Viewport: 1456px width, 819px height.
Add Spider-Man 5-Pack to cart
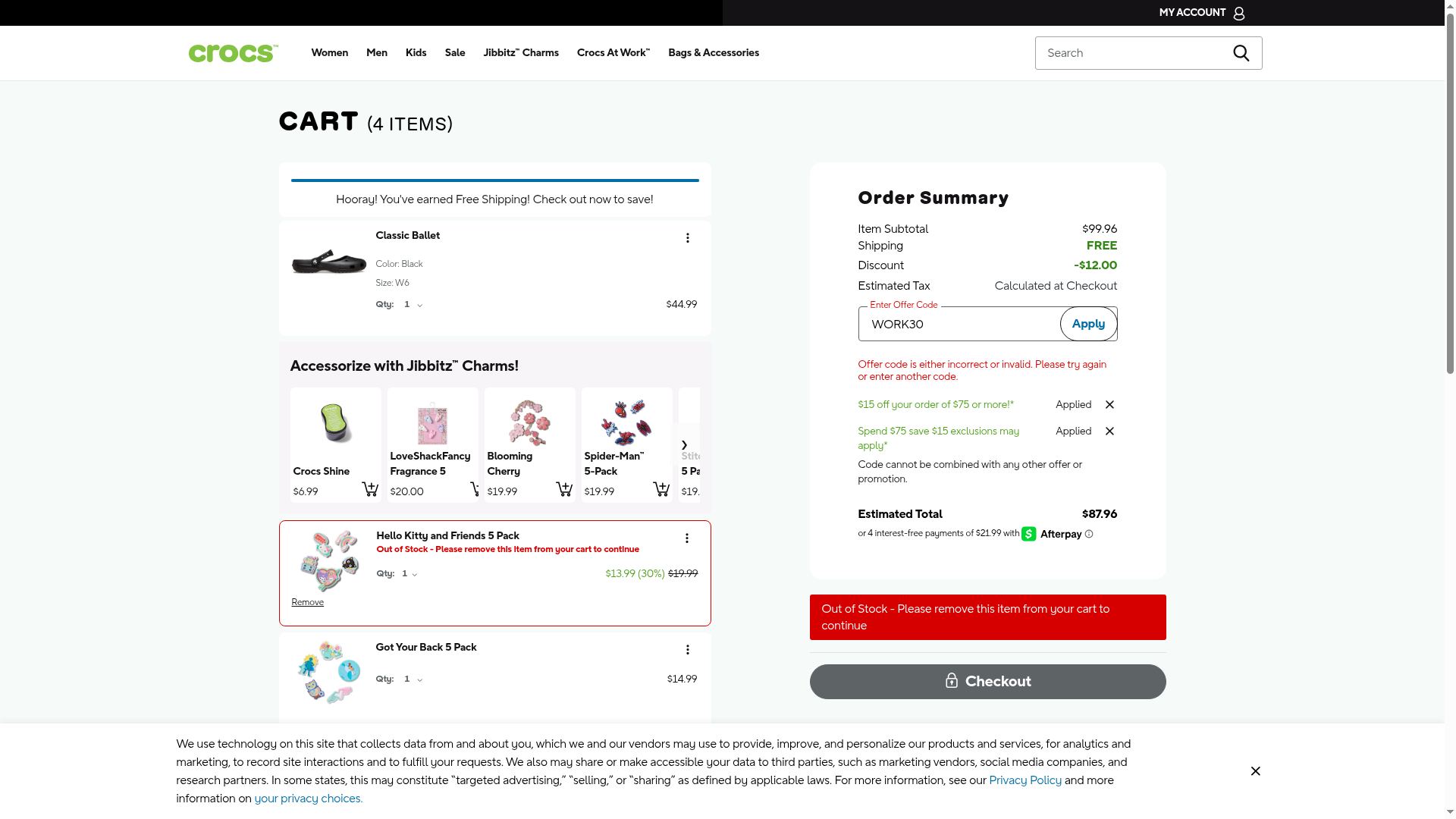[661, 489]
